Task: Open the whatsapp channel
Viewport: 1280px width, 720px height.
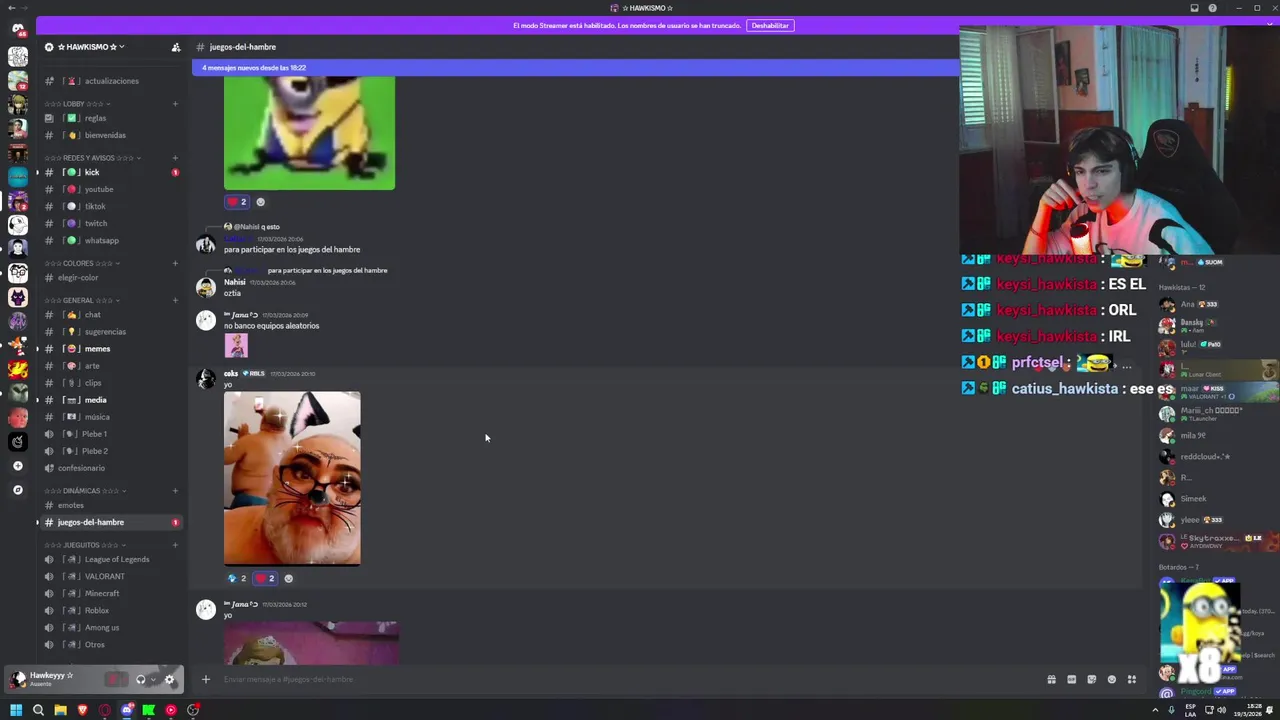Action: click(110, 240)
